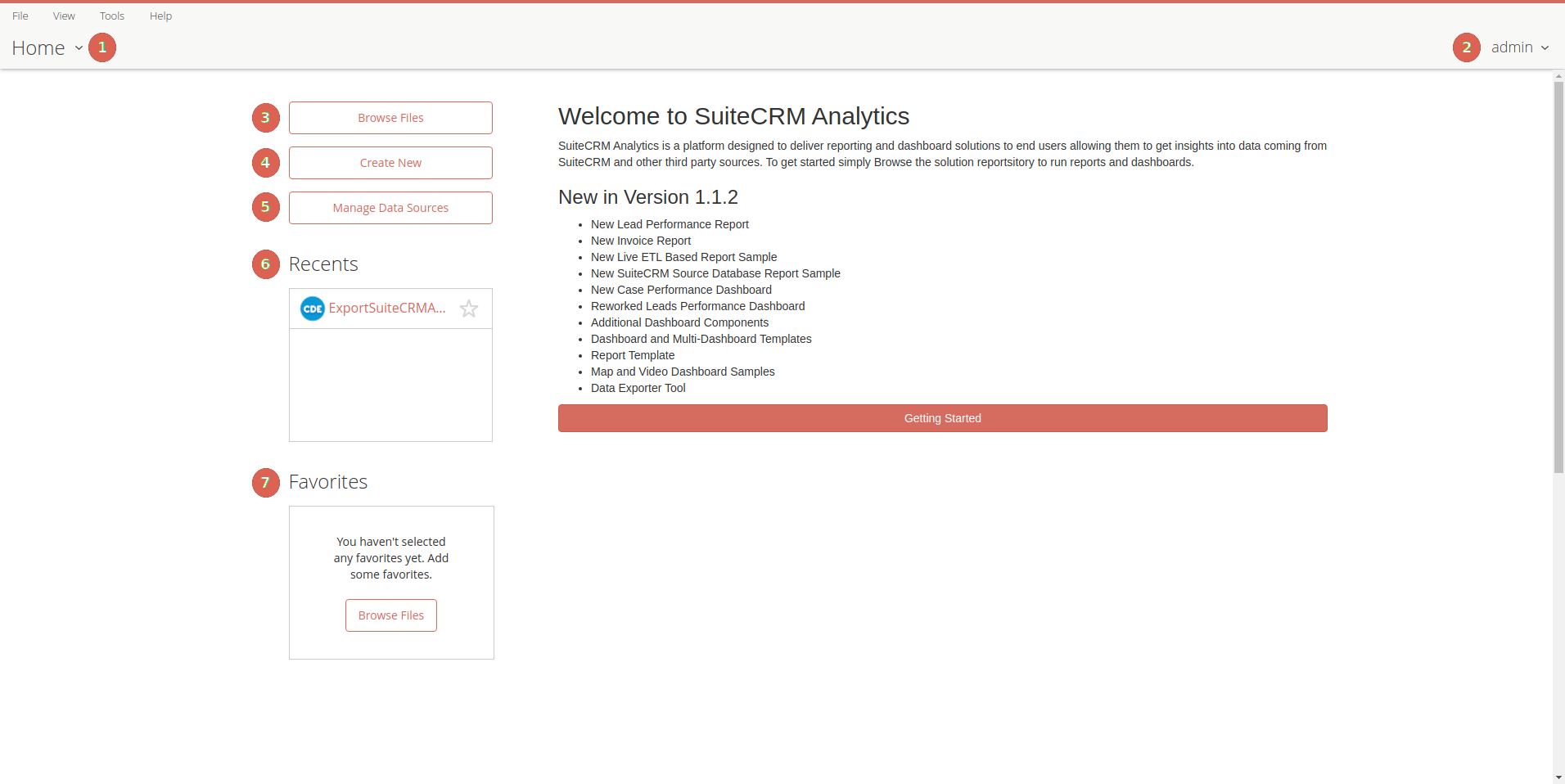Click the Getting Started button
The height and width of the screenshot is (784, 1565).
coord(942,418)
